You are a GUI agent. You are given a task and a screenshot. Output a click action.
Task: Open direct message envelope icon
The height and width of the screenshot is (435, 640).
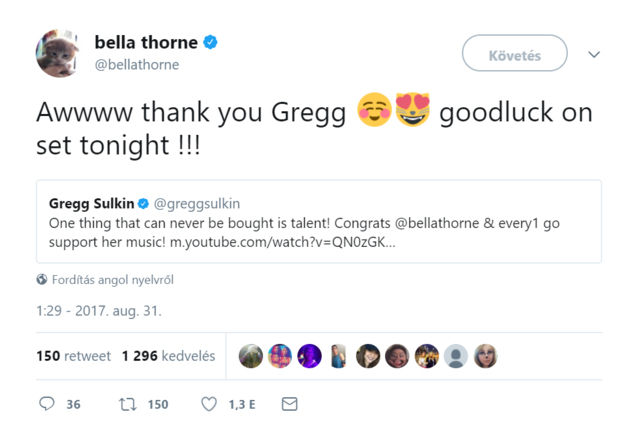[x=290, y=404]
